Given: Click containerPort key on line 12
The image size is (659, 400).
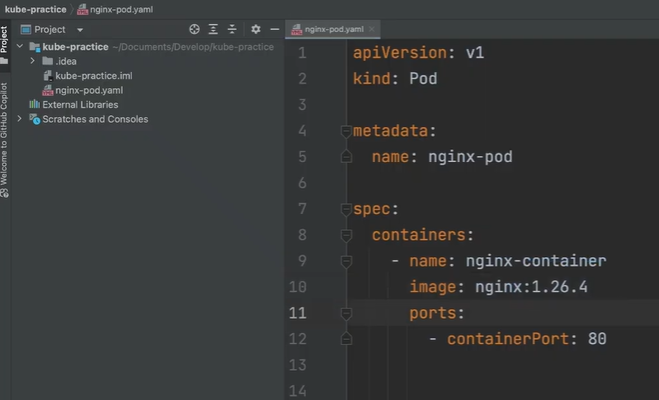Looking at the screenshot, I should (x=508, y=339).
